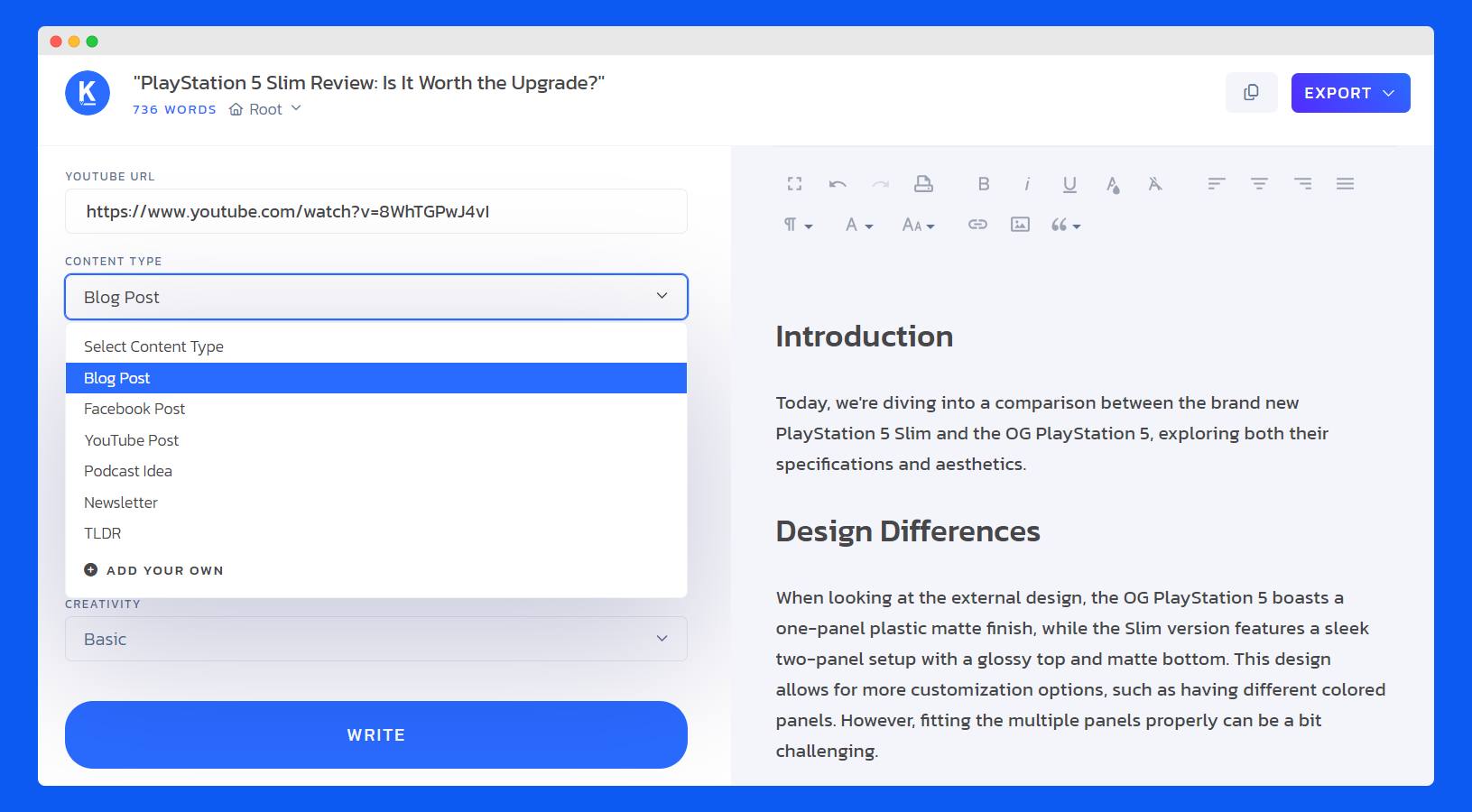Click the YouTube URL input field
The image size is (1472, 812).
[x=375, y=211]
